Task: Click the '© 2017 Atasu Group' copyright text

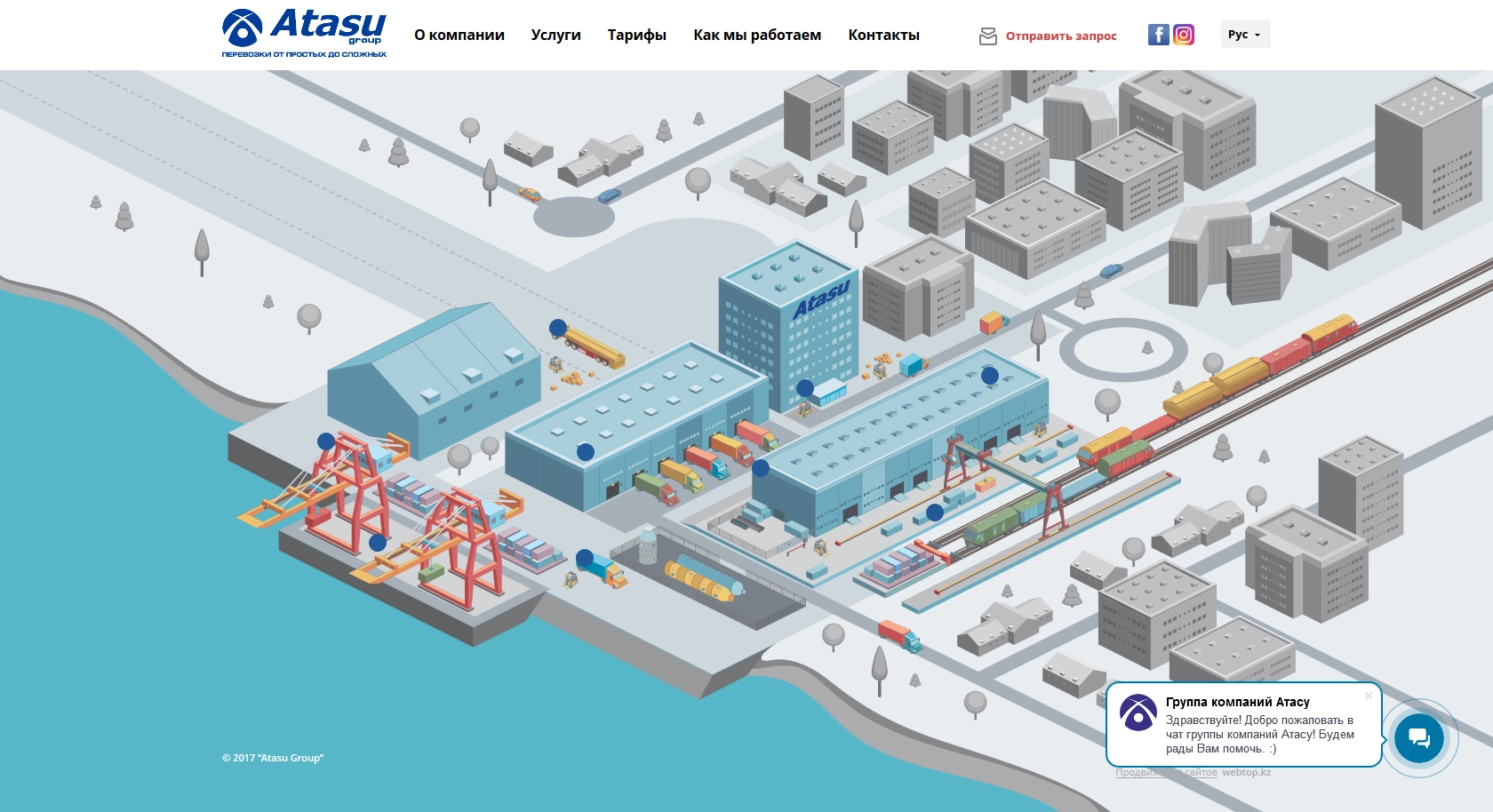Action: tap(273, 758)
